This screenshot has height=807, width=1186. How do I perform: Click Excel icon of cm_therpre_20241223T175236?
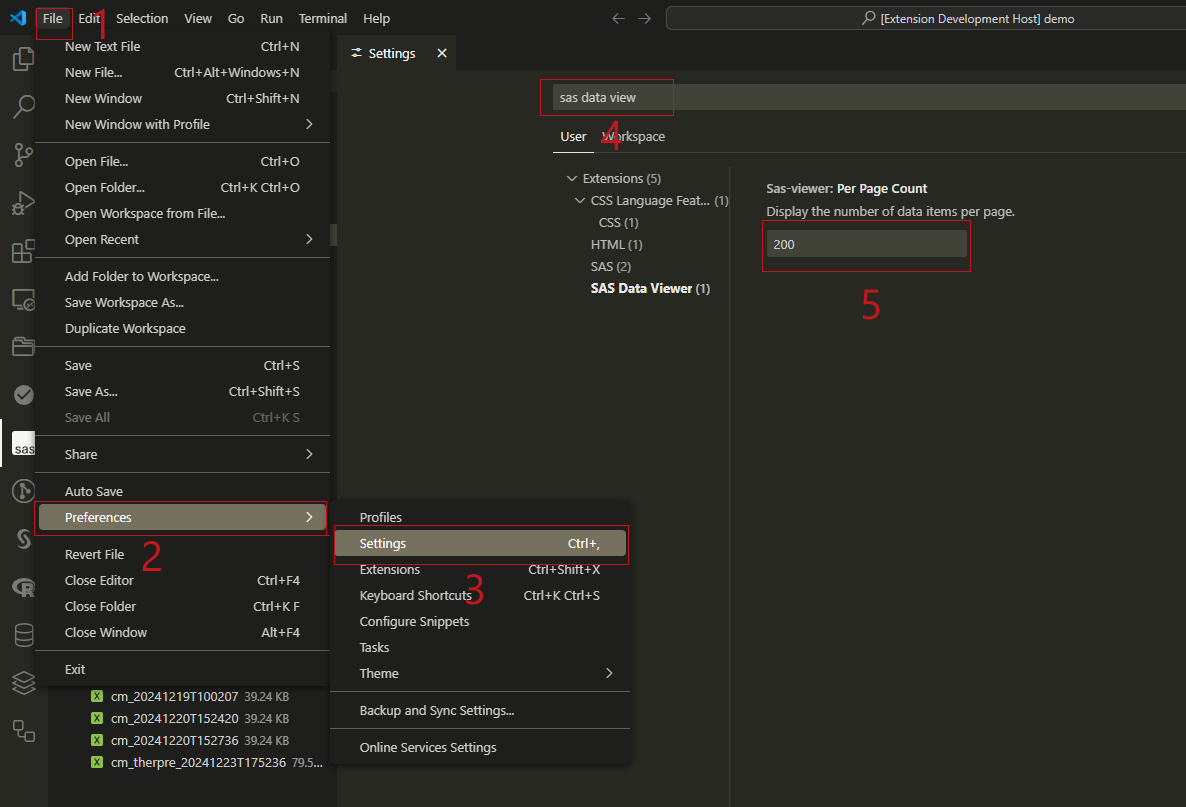coord(97,762)
